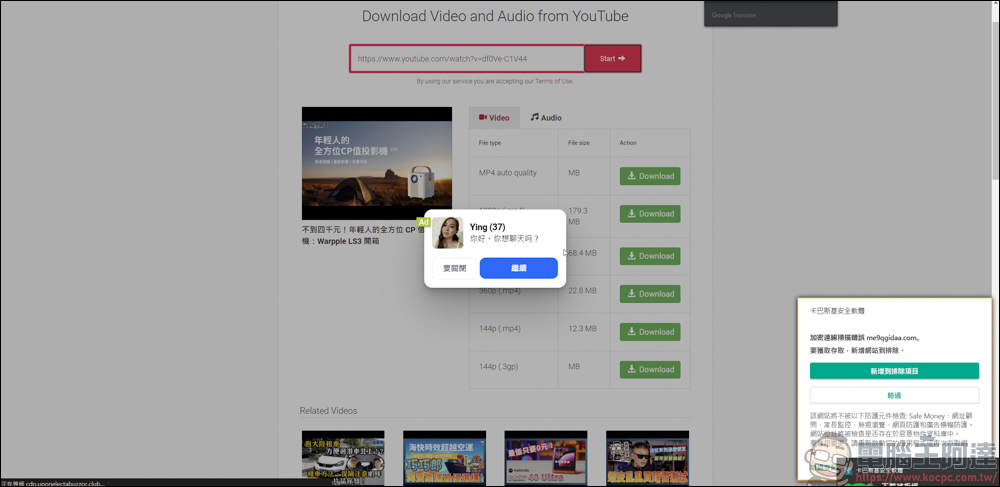Image resolution: width=1000 pixels, height=487 pixels.
Task: Click Kaspersky's 新增到排除項目 button
Action: (894, 371)
